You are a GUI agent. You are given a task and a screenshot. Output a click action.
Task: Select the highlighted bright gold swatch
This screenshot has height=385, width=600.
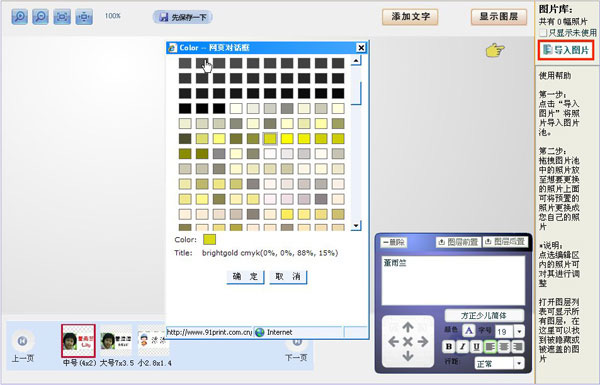pos(270,139)
